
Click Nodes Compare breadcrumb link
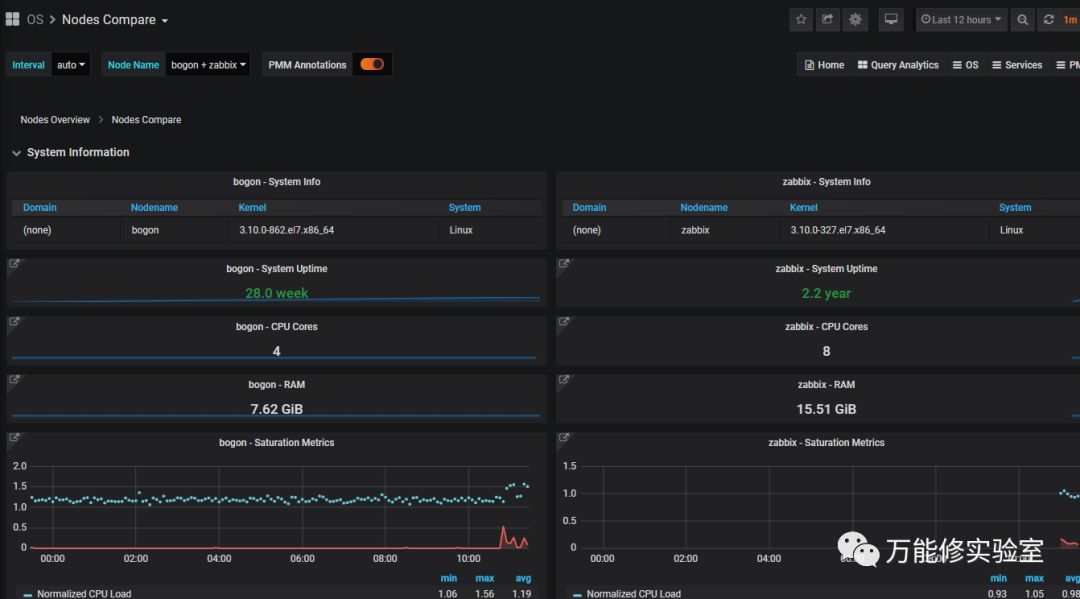146,120
